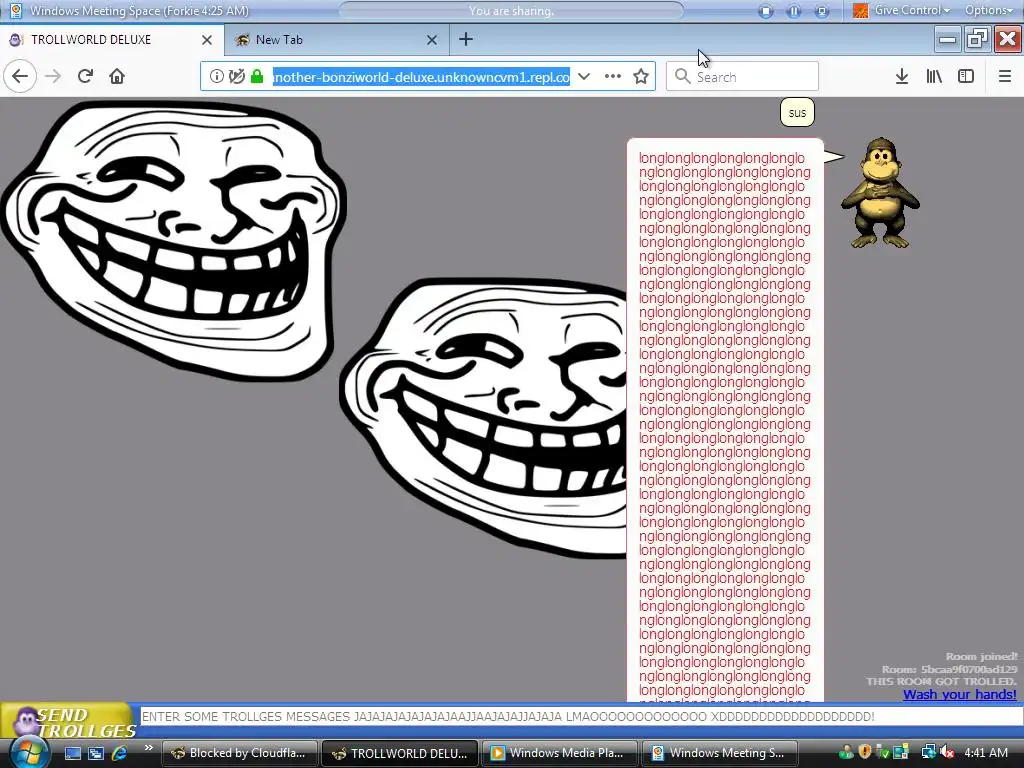Click the gorilla character avatar
This screenshot has width=1024, height=768.
tap(880, 193)
